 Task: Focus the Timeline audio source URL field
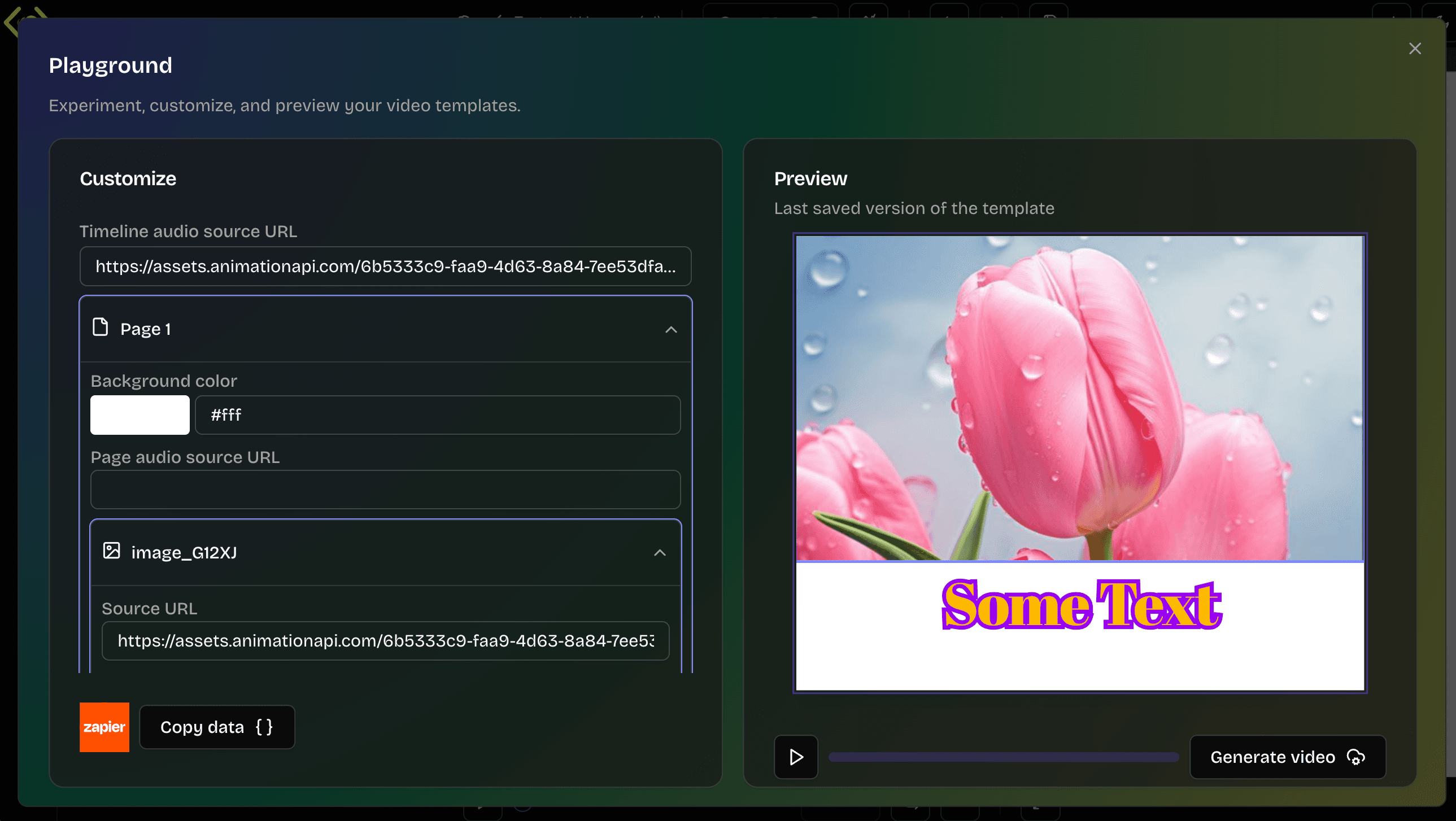click(x=385, y=266)
